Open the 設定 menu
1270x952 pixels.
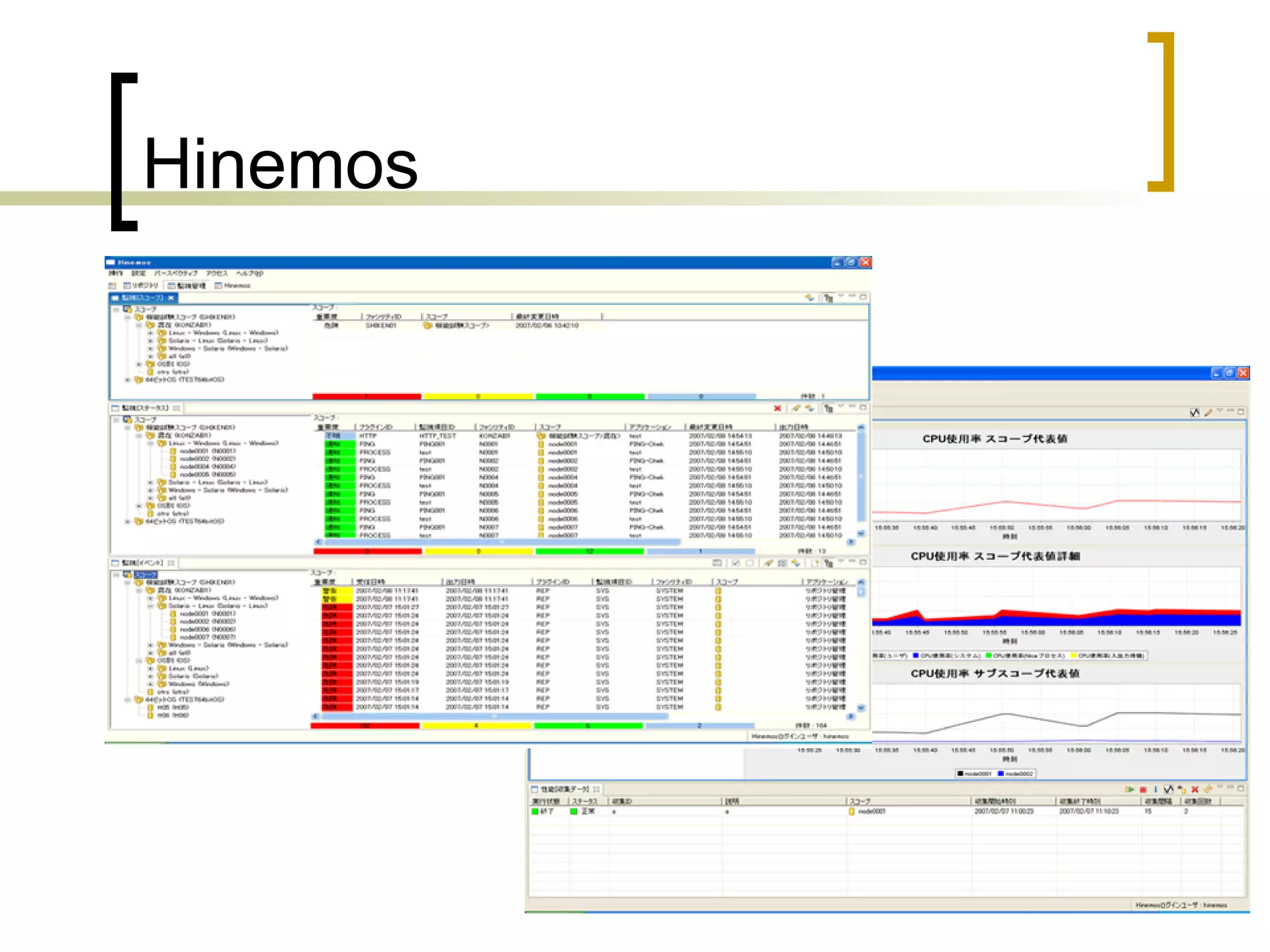(138, 273)
